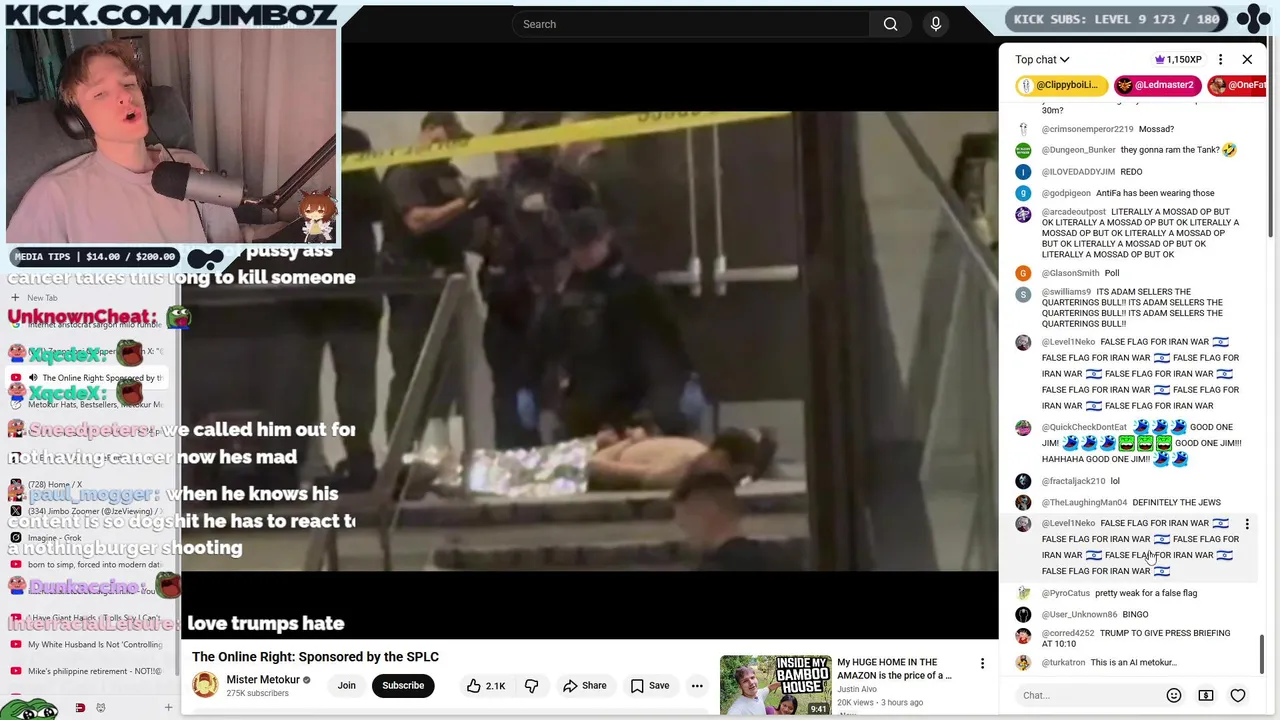Open the bamboo house video thumbnail
The width and height of the screenshot is (1280, 720).
pos(775,686)
